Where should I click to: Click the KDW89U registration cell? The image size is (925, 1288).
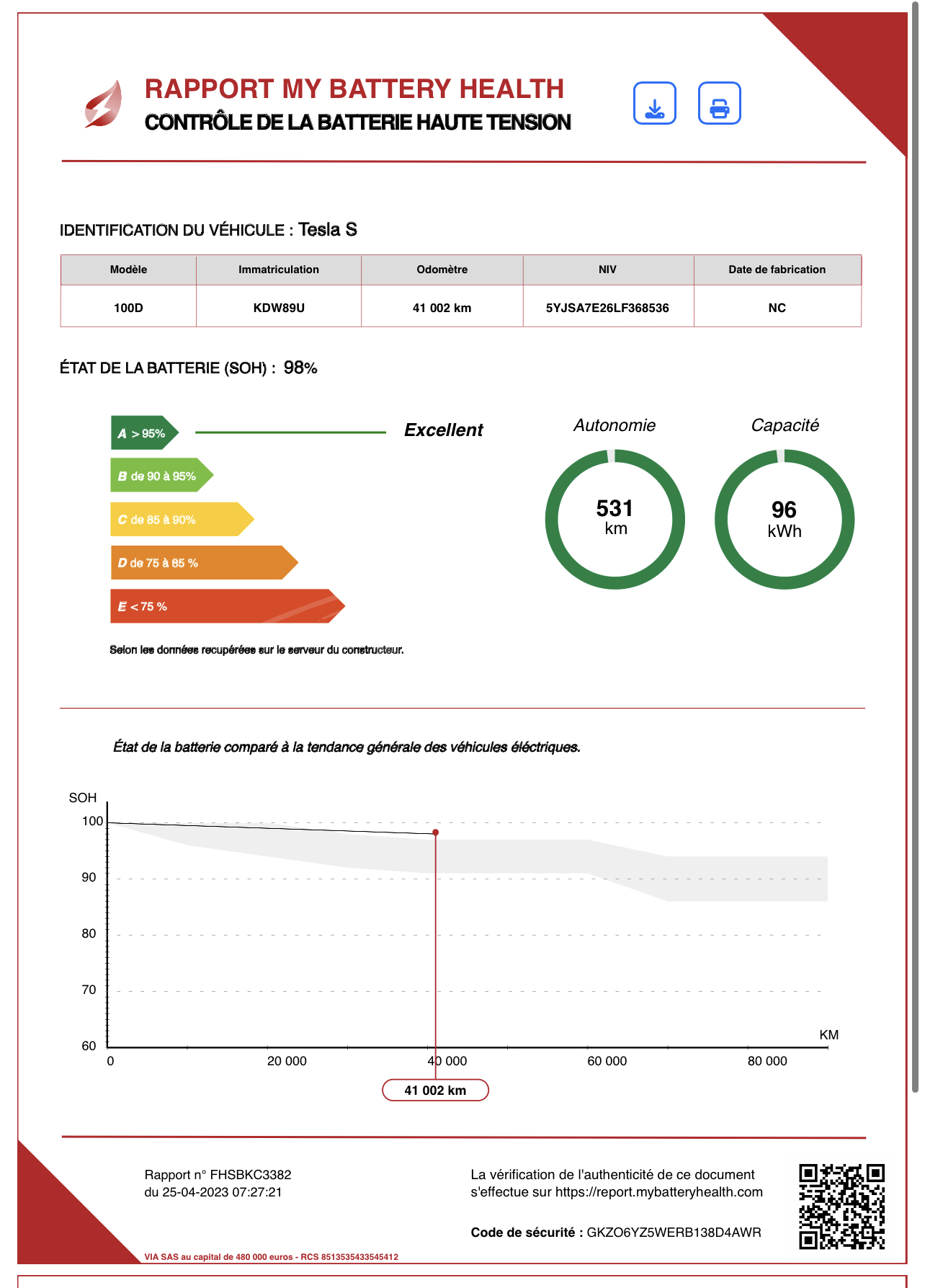(279, 308)
